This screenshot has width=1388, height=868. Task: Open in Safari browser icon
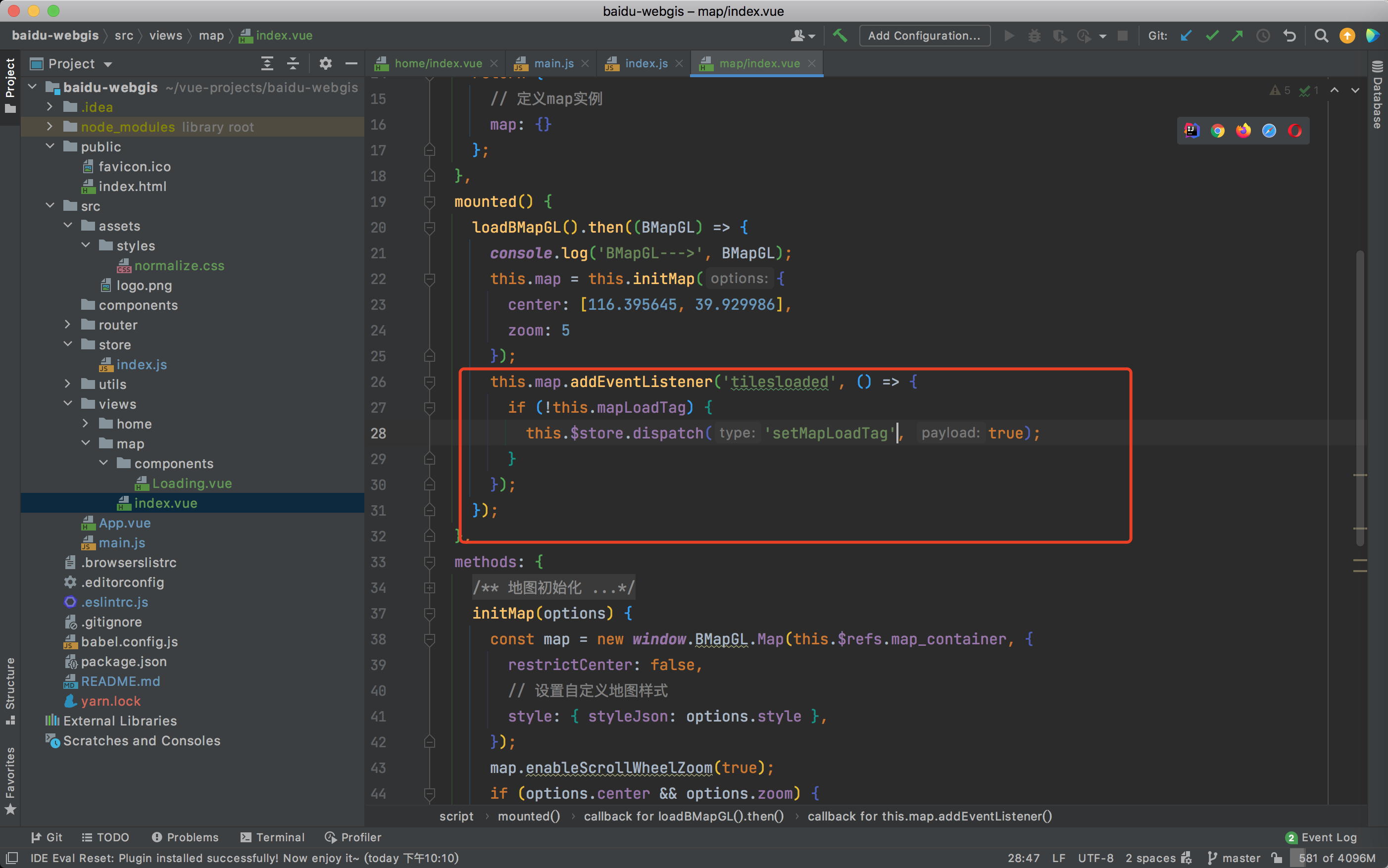click(1269, 130)
